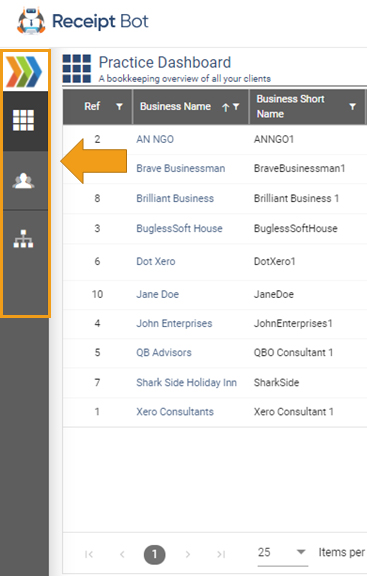Click the Ref value 10 for Jane Doe
The height and width of the screenshot is (576, 367).
[97, 294]
